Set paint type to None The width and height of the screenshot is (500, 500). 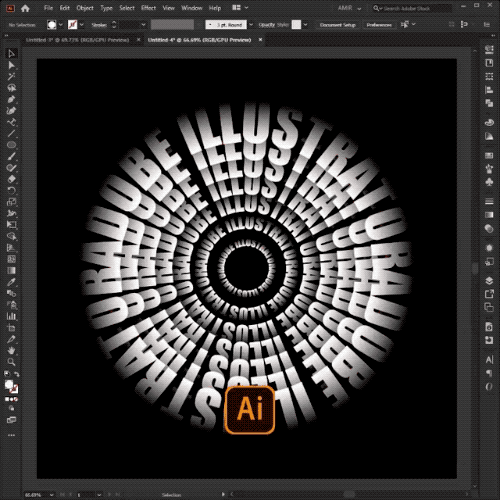coord(16,399)
